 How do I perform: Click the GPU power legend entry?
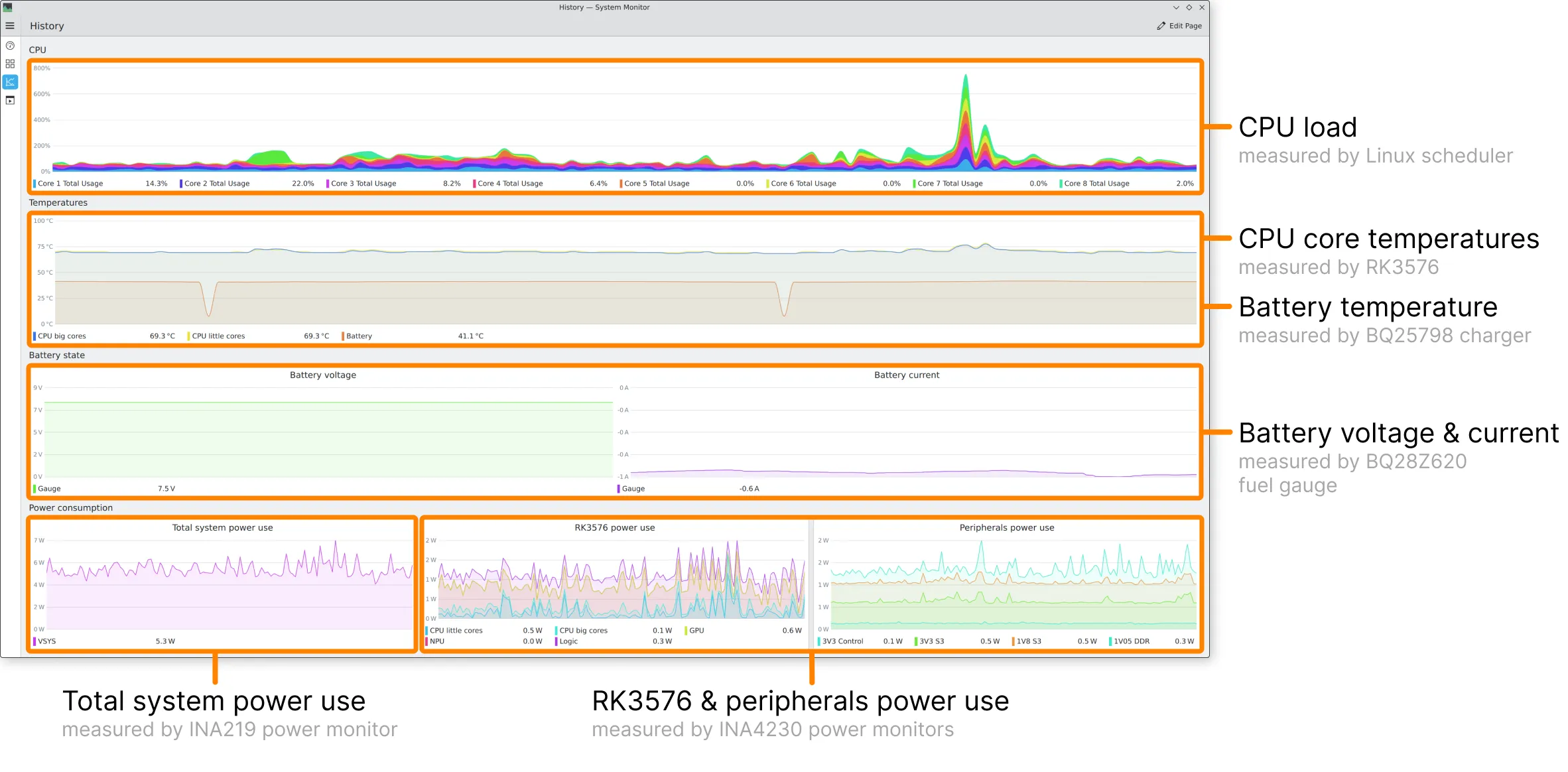(x=744, y=631)
